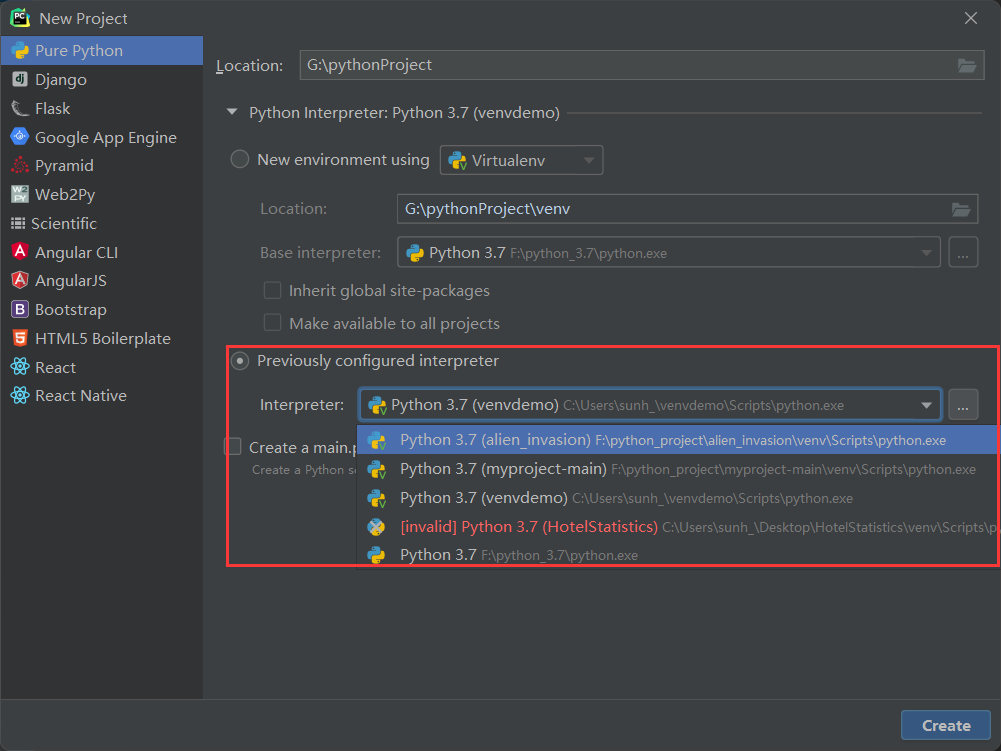The image size is (1001, 751).
Task: Browse folder for project Location
Action: pyautogui.click(x=967, y=65)
